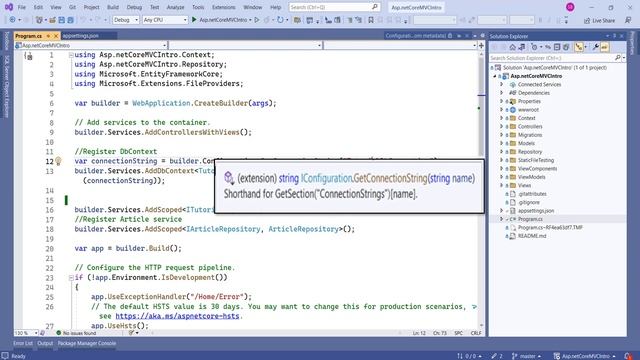
Task: Open the Any CPU platform dropdown
Action: tap(165, 20)
